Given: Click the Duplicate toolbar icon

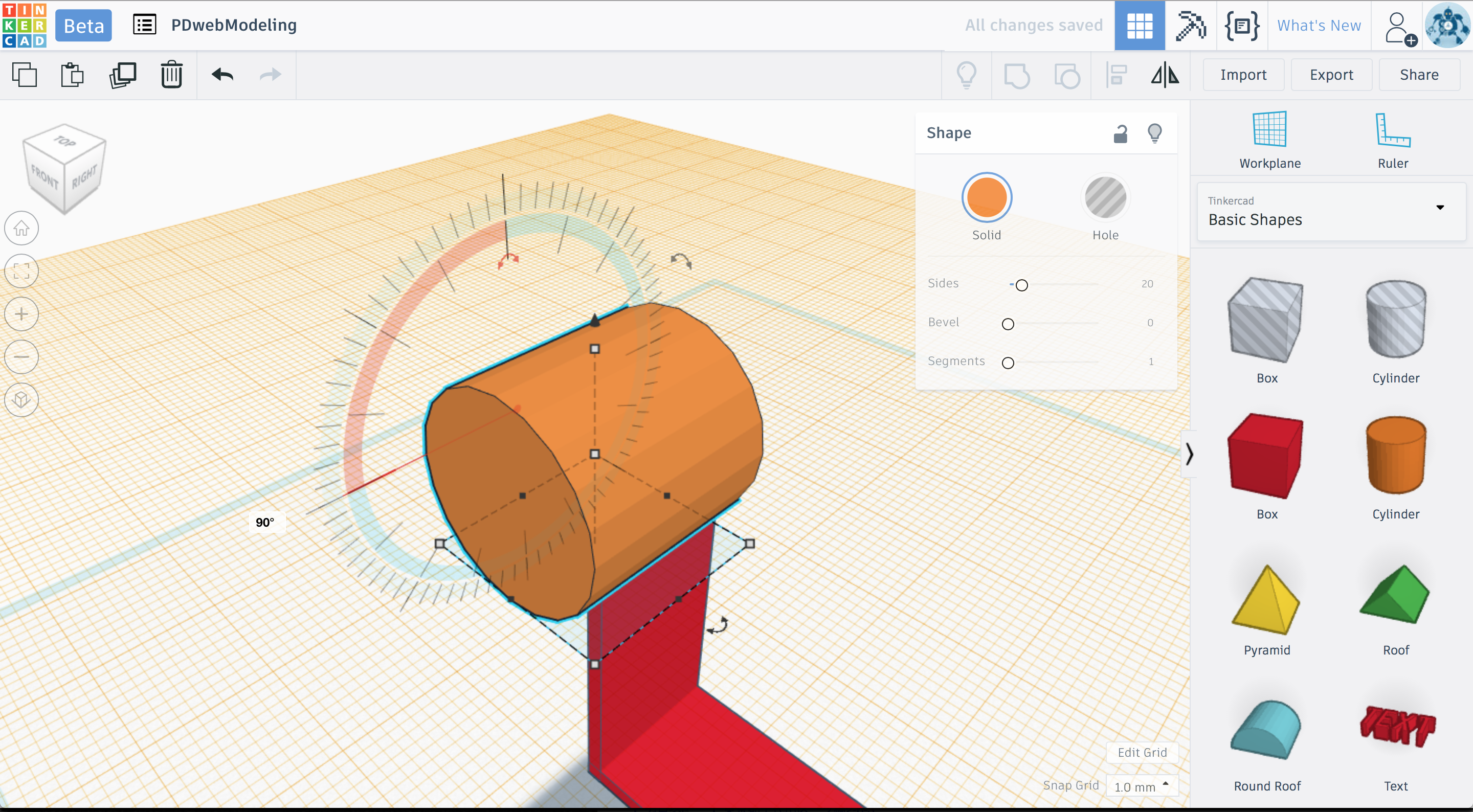Looking at the screenshot, I should 122,75.
